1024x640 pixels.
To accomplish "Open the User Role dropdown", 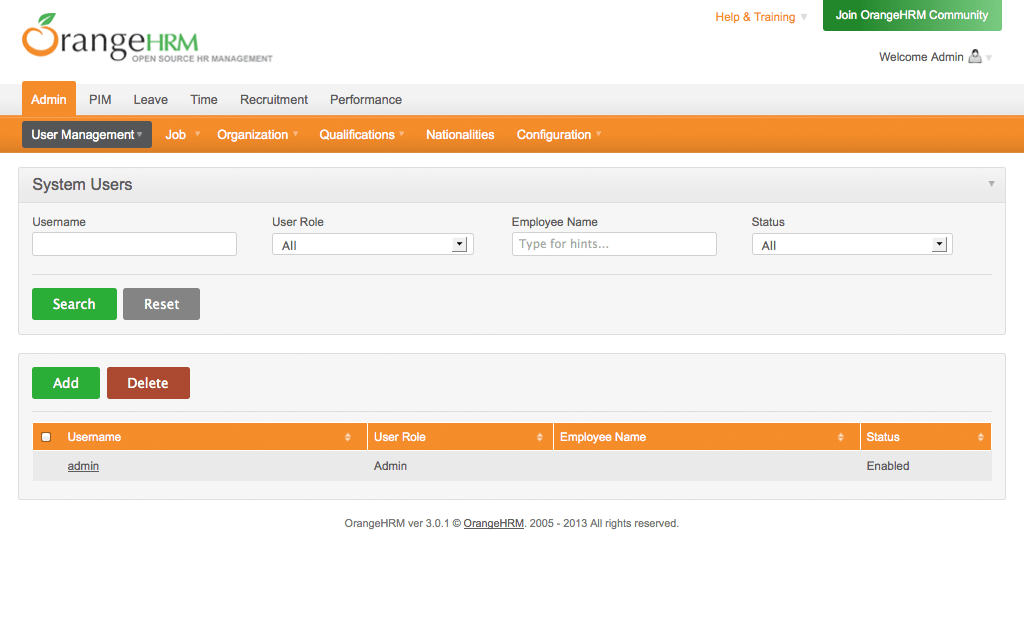I will [x=372, y=244].
